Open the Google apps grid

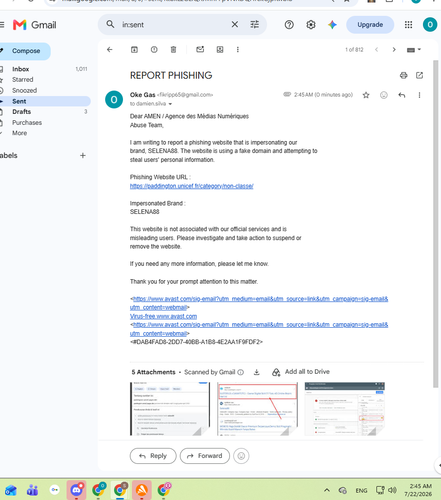[x=408, y=25]
